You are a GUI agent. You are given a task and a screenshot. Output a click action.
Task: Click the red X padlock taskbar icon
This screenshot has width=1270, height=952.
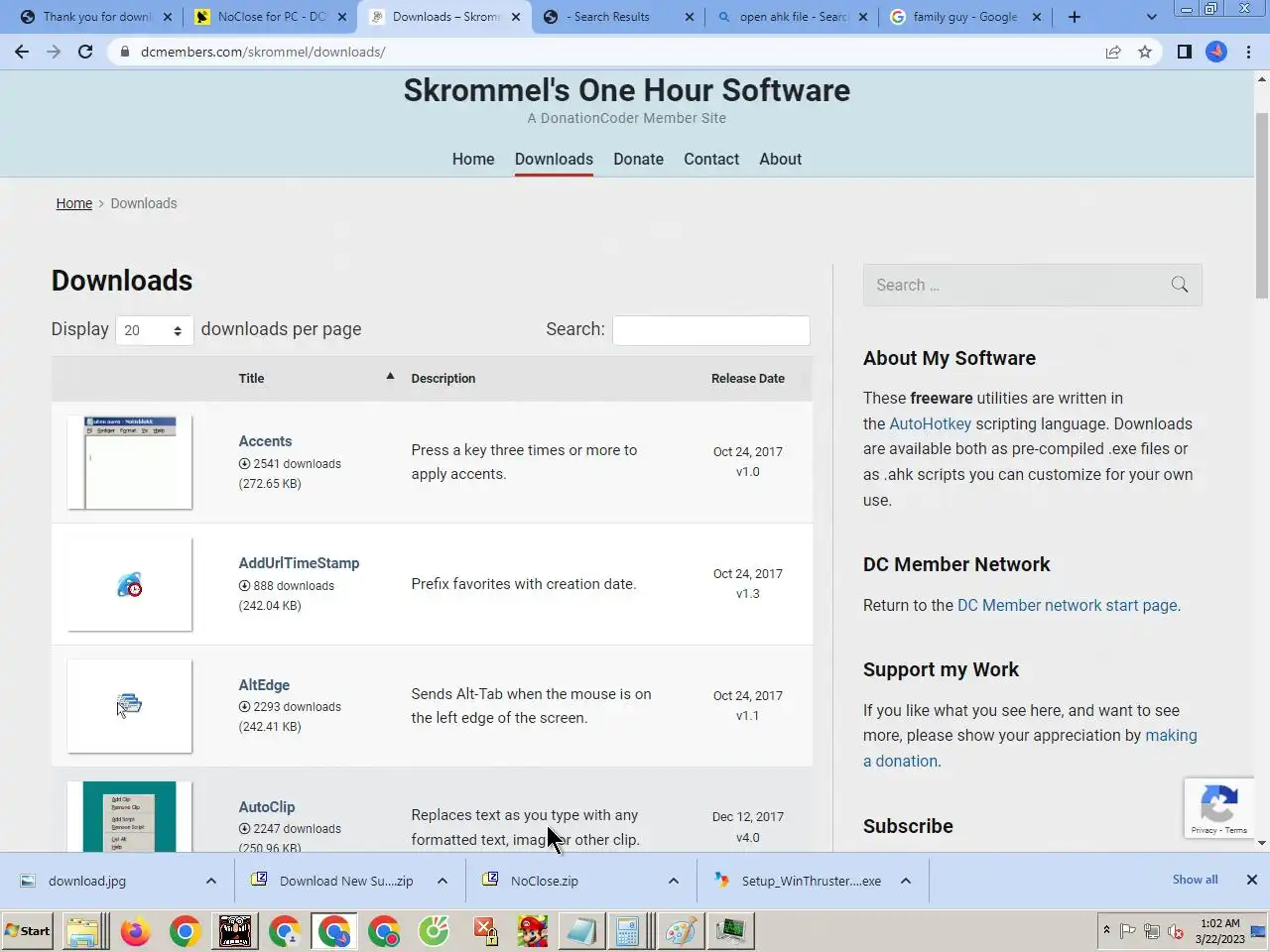click(x=484, y=931)
